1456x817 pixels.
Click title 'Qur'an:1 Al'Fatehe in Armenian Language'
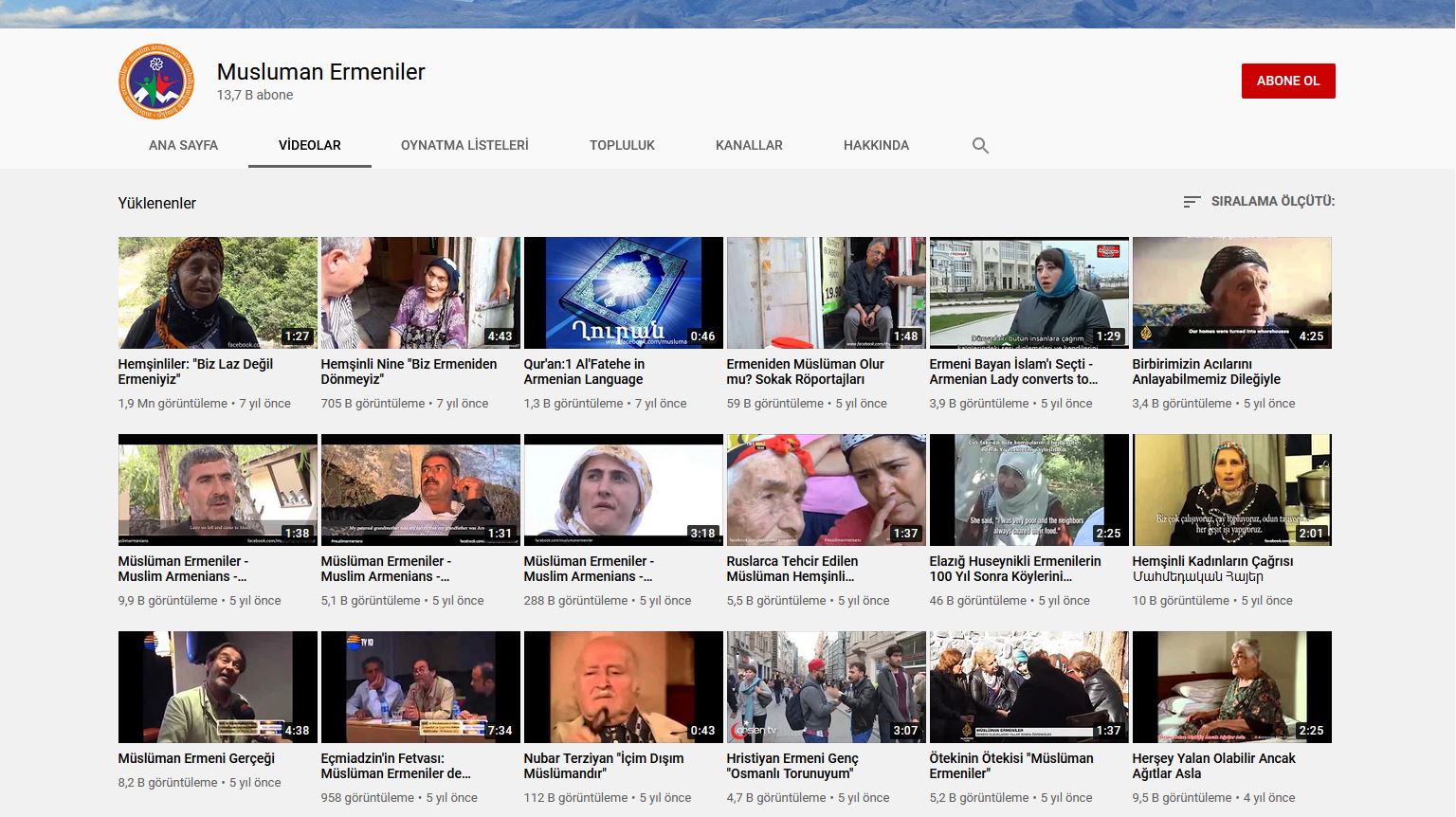pos(584,372)
